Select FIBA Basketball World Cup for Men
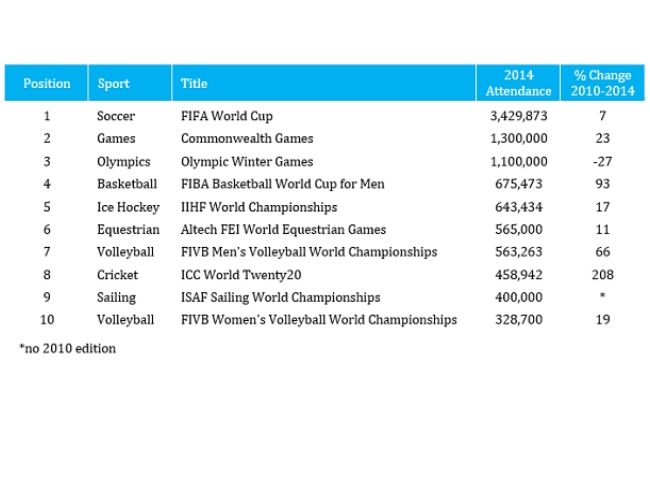Image resolution: width=650 pixels, height=500 pixels. [282, 184]
